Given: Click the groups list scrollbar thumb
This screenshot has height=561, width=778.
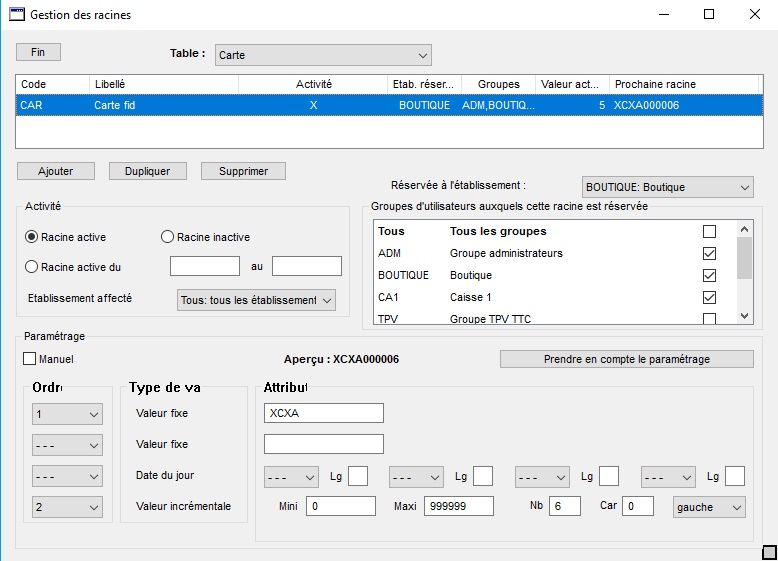Looking at the screenshot, I should pos(744,258).
